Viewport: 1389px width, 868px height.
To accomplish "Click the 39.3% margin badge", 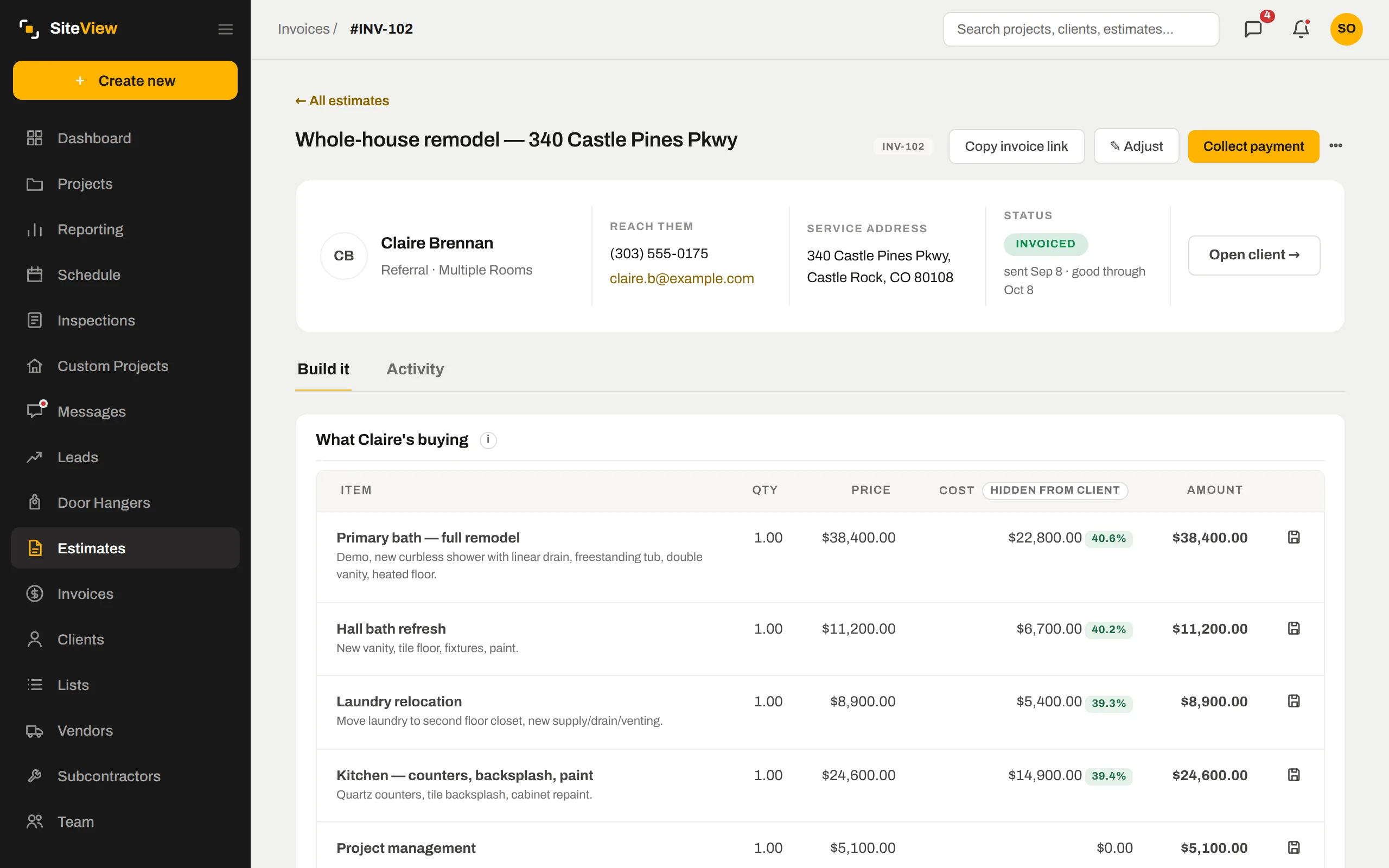I will tap(1108, 703).
